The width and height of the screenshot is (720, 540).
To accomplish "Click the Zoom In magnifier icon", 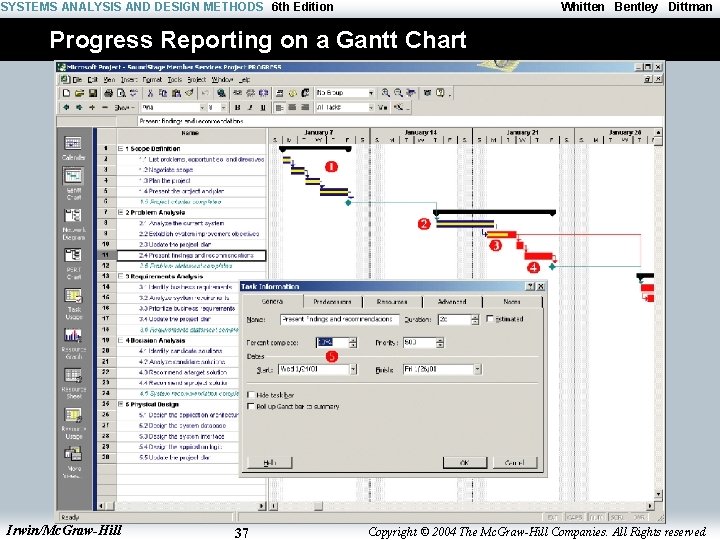I will click(x=386, y=93).
